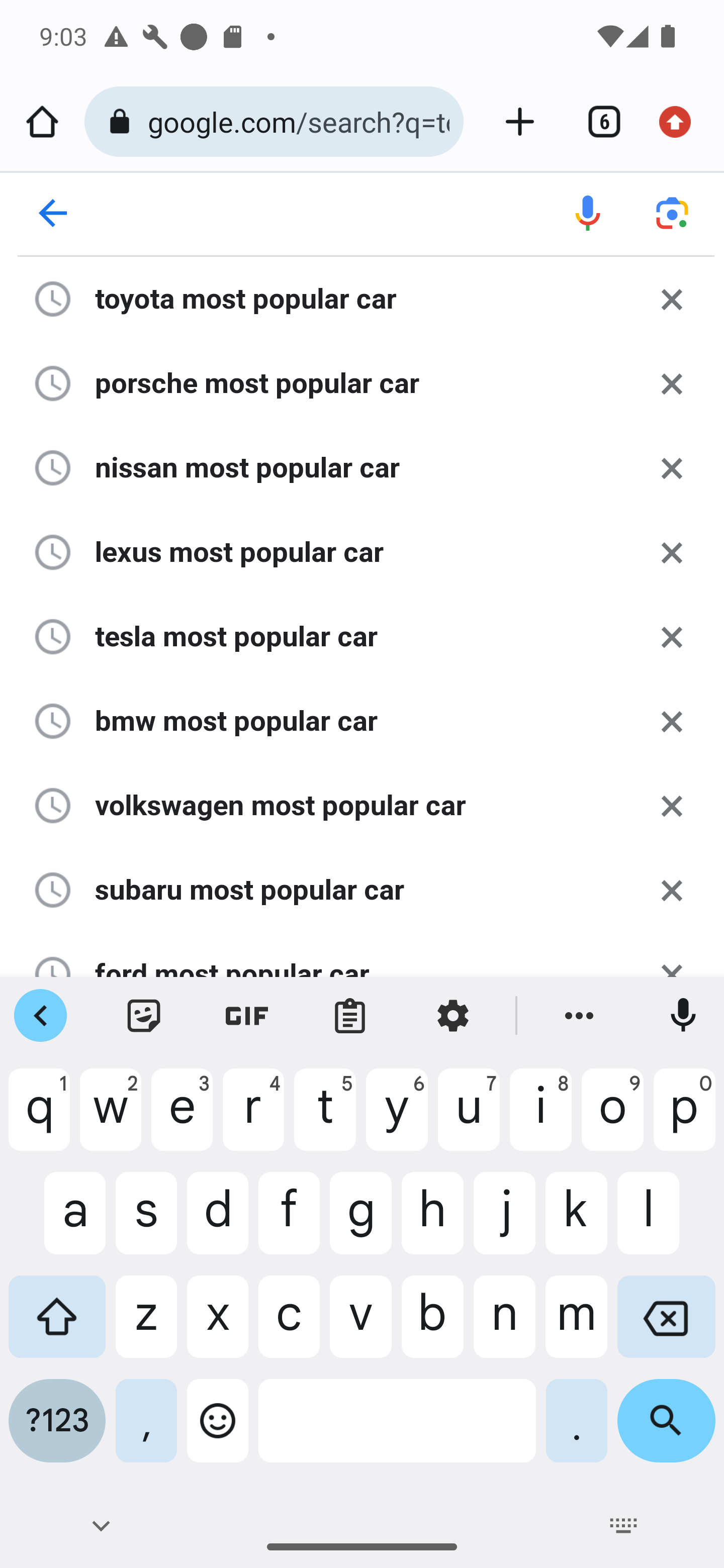Image resolution: width=724 pixels, height=1568 pixels.
Task: Open GIF keyboard panel
Action: [x=246, y=1015]
